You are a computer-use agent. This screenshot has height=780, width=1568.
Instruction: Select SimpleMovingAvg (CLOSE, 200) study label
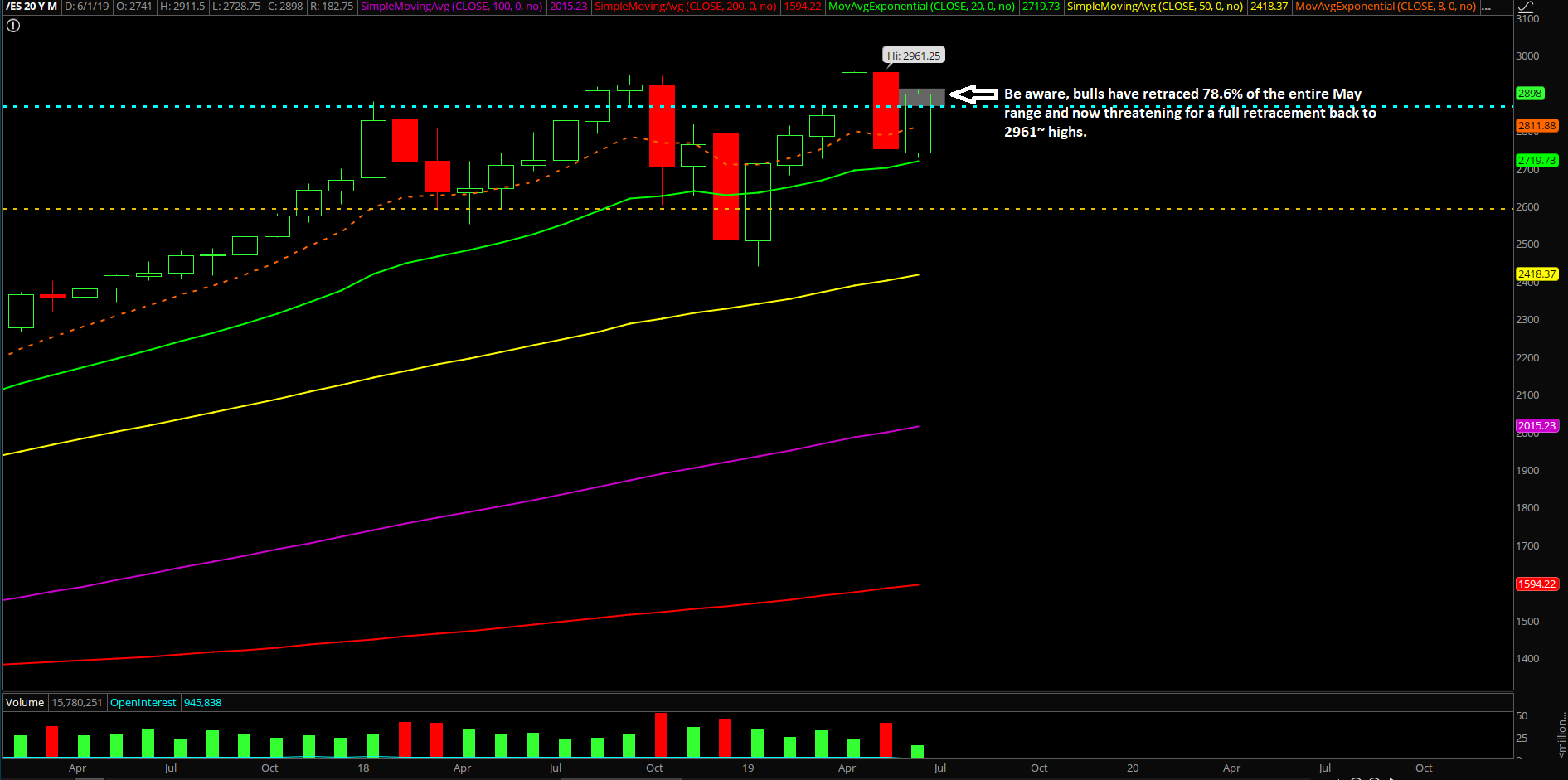[686, 7]
